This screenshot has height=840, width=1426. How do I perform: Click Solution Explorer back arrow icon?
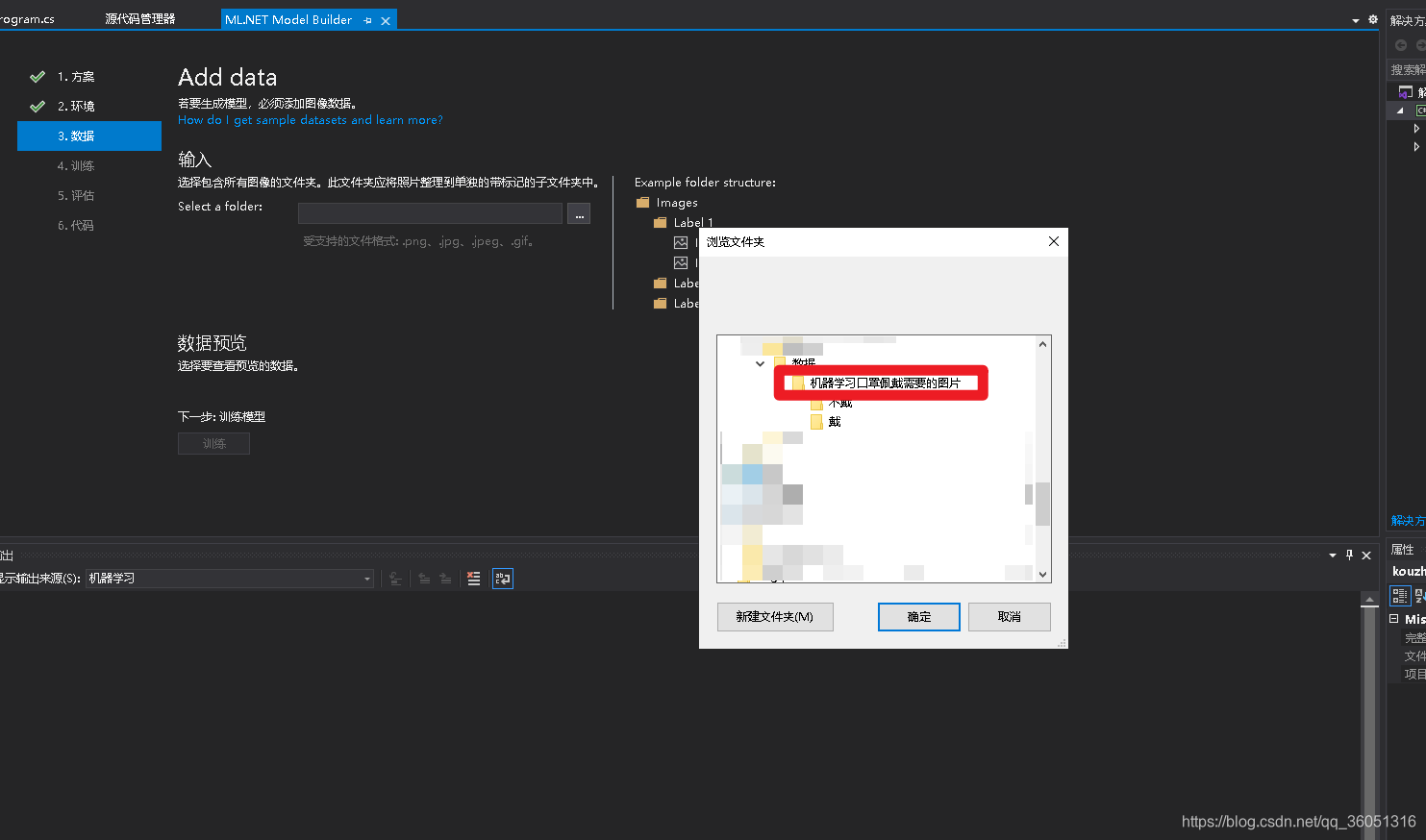(x=1401, y=45)
